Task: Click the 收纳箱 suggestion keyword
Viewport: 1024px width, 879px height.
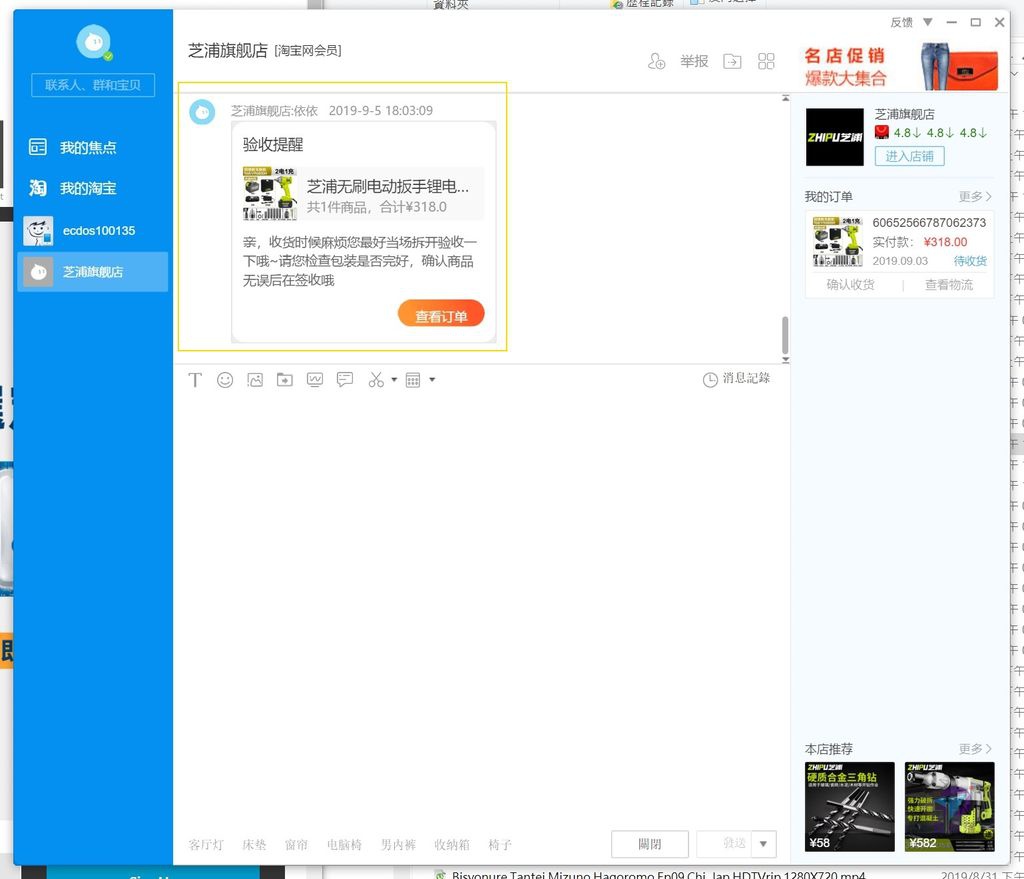Action: [x=452, y=844]
